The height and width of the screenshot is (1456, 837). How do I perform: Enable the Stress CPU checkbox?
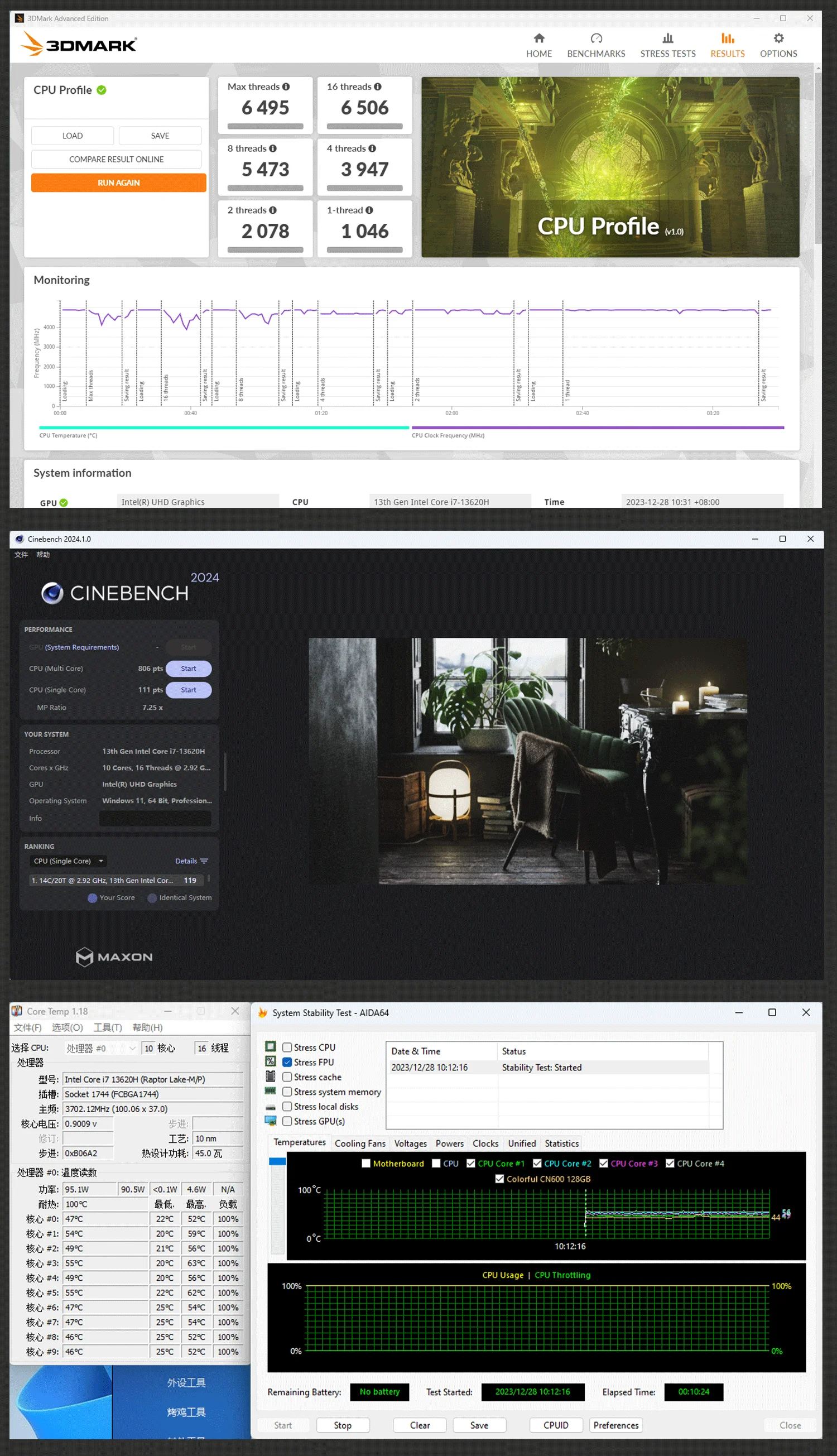pos(287,1047)
